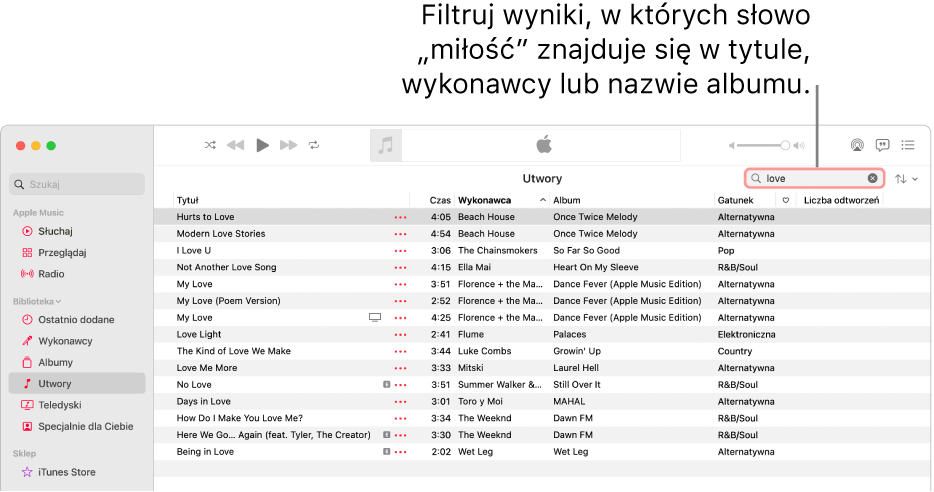The height and width of the screenshot is (492, 934).
Task: Open more options for Love Light
Action: point(400,335)
